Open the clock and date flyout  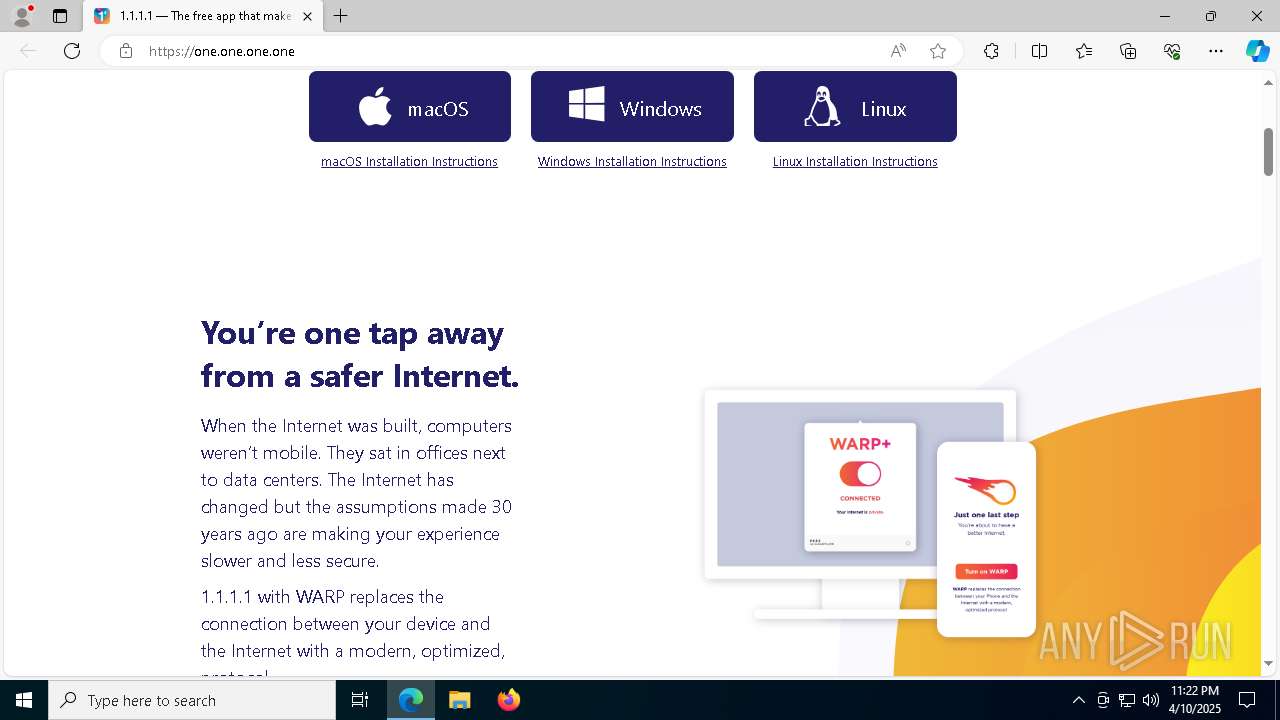pos(1195,700)
